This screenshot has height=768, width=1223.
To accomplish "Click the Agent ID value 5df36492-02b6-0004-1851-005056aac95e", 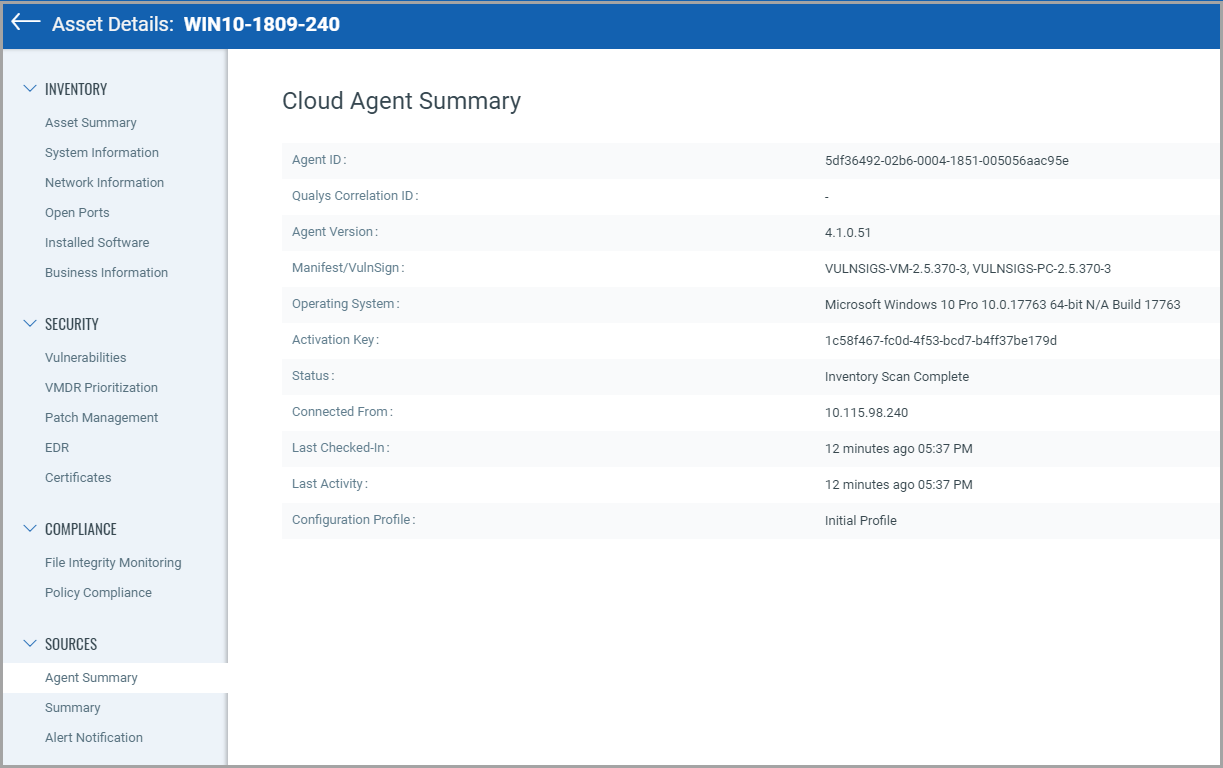I will click(947, 161).
